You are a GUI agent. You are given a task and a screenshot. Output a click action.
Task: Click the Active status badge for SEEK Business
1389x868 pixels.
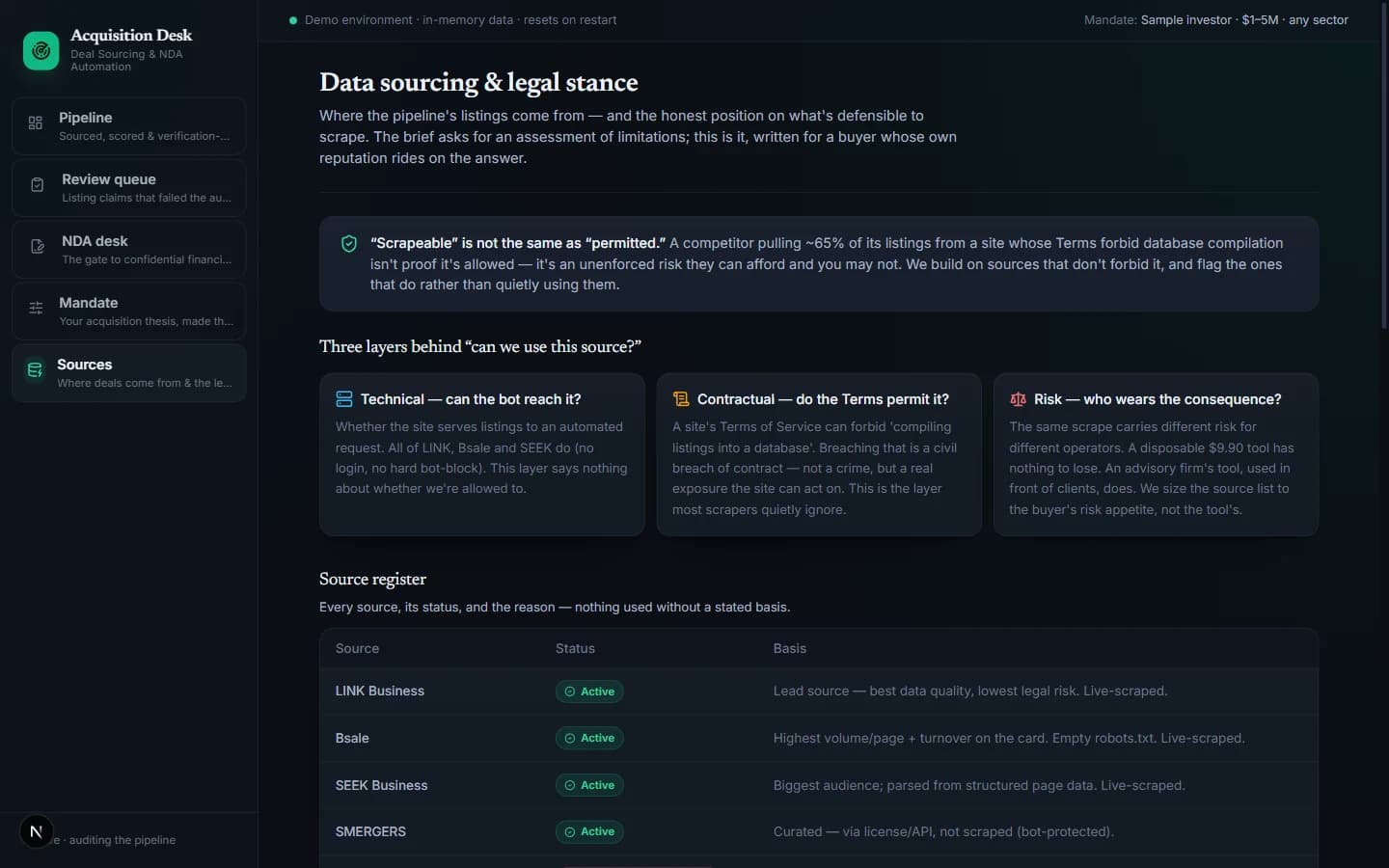click(x=589, y=785)
